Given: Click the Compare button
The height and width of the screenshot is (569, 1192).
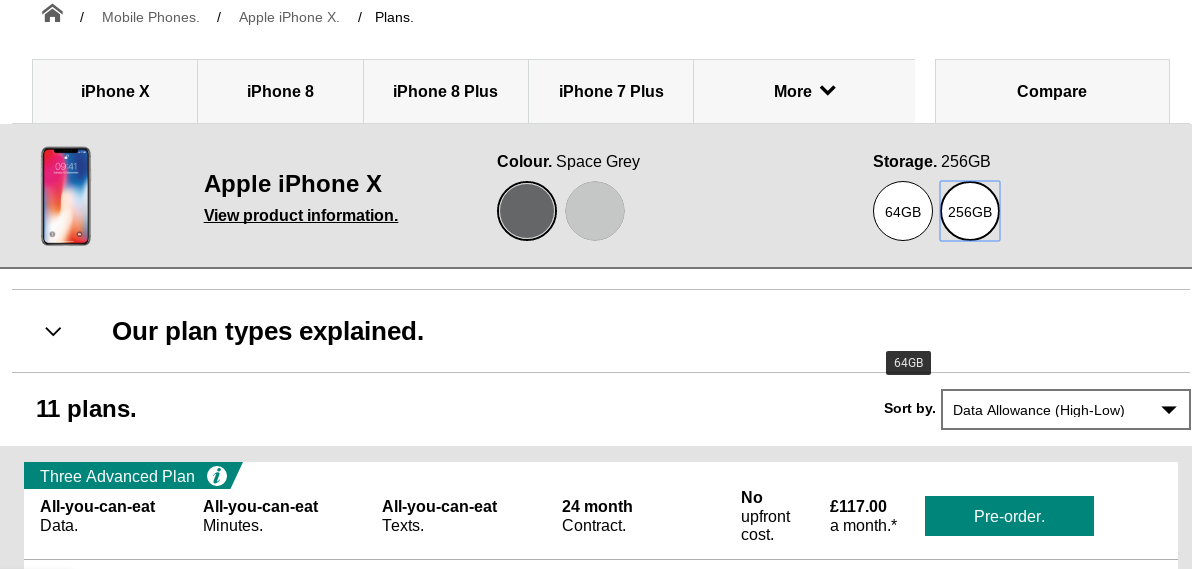Looking at the screenshot, I should pos(1052,91).
